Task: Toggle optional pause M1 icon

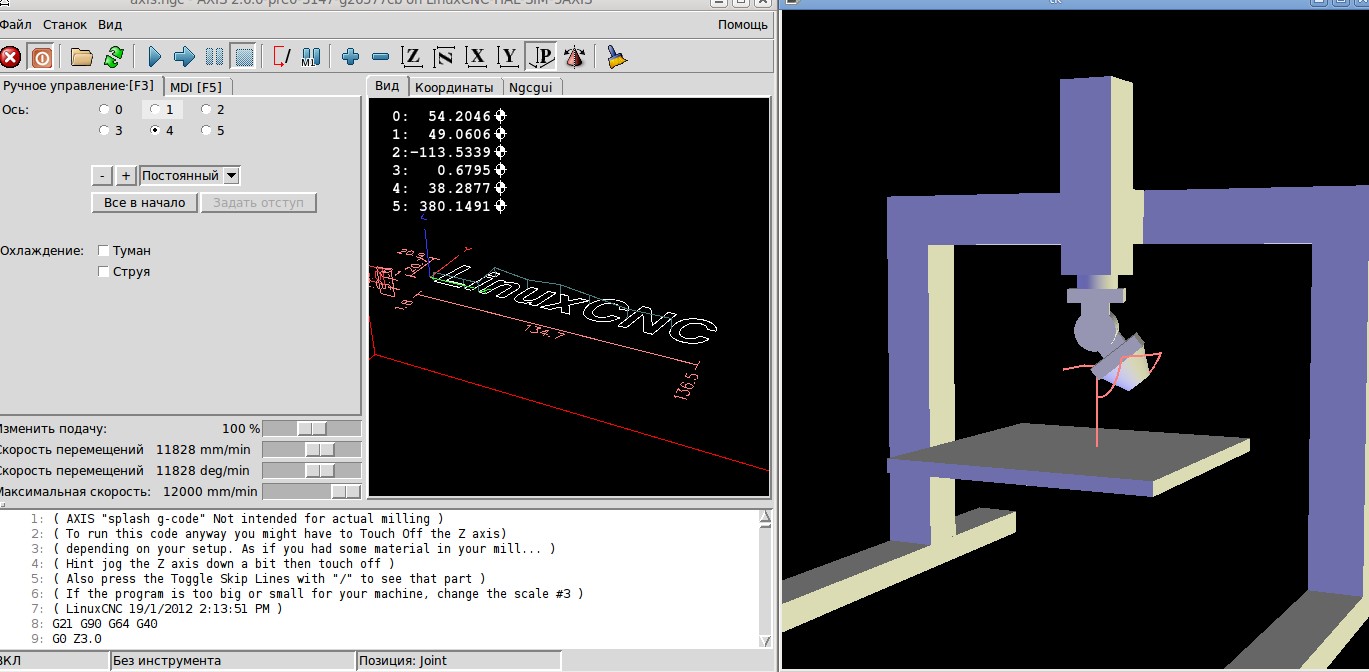Action: click(311, 56)
